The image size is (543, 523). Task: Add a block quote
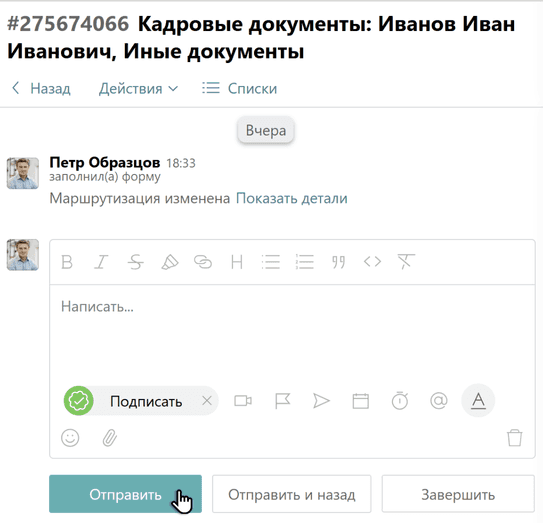point(338,262)
